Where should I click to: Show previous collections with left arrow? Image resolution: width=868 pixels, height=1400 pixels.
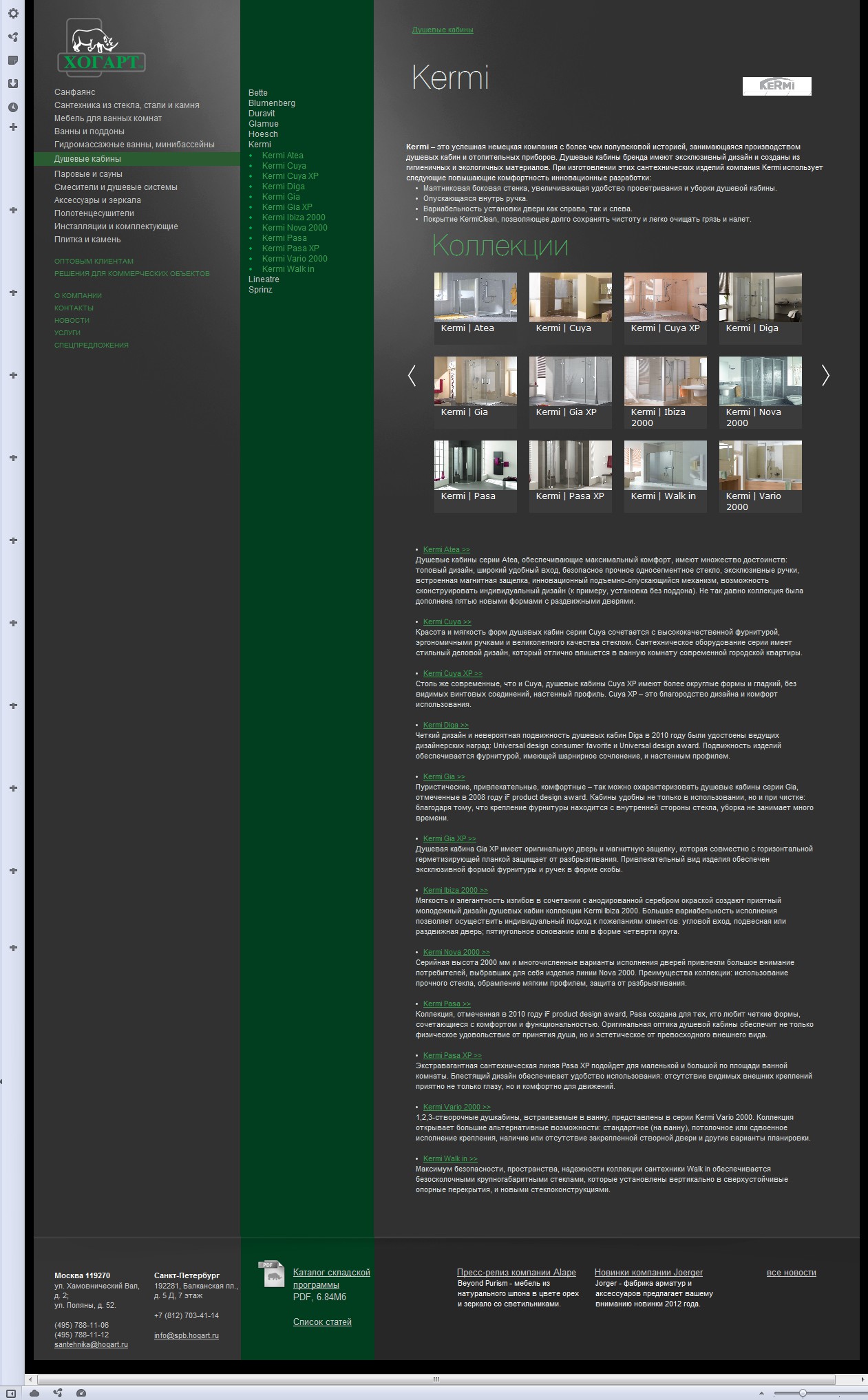pos(412,375)
